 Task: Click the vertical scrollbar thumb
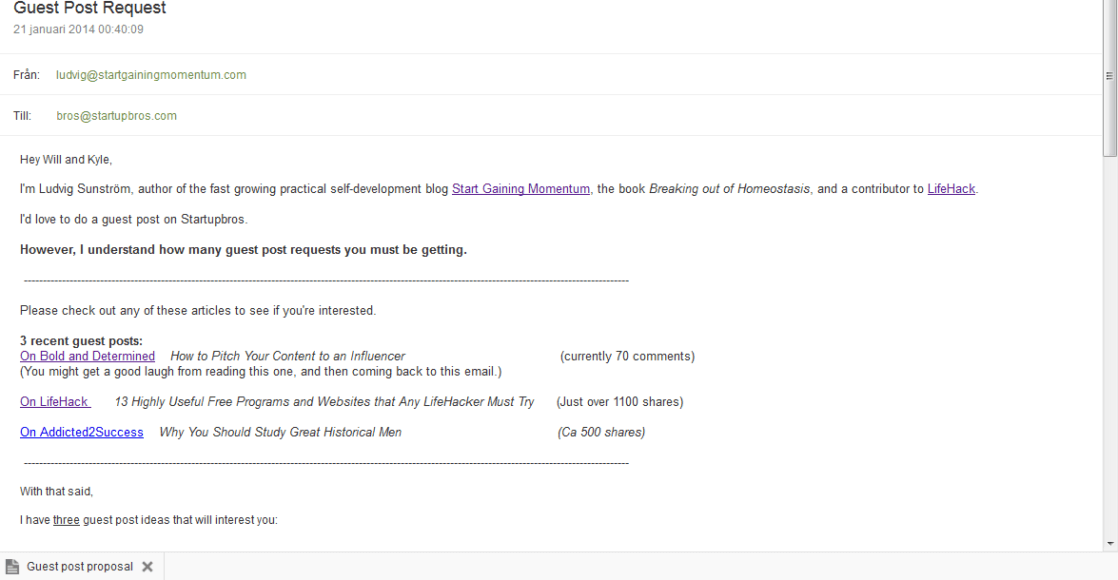coord(1109,76)
